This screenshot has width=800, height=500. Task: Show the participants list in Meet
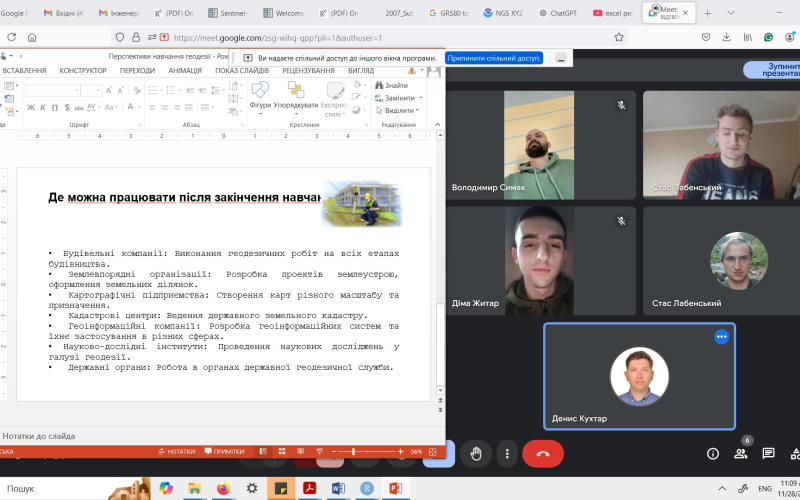[740, 454]
